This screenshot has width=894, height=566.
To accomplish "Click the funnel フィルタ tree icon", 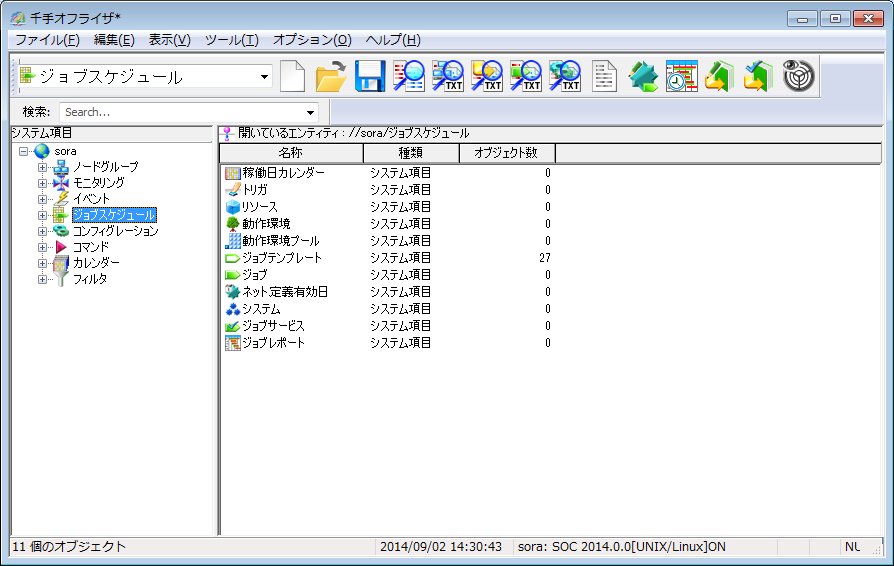I will pos(60,279).
